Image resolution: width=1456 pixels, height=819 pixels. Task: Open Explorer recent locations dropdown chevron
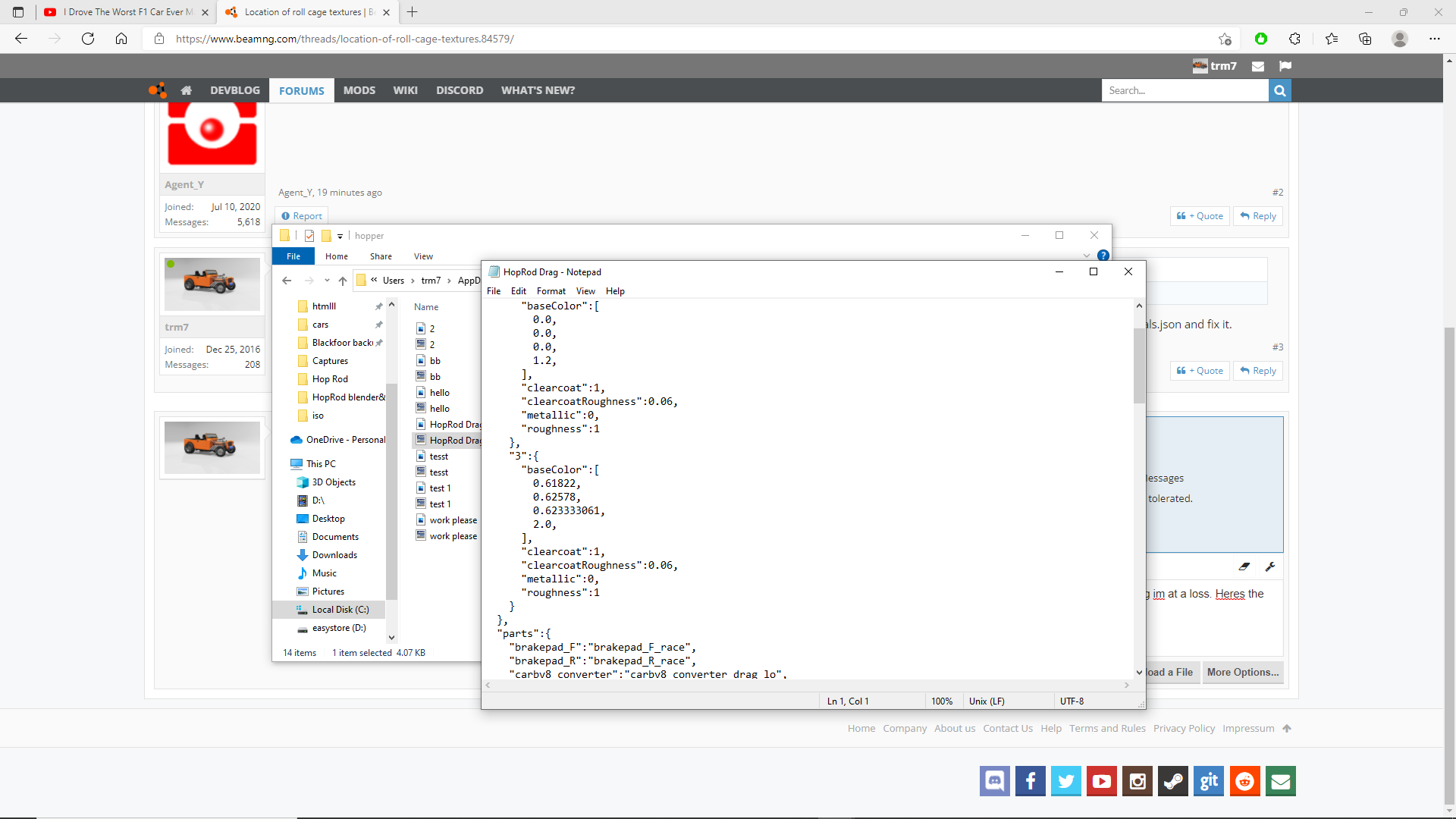[x=327, y=281]
